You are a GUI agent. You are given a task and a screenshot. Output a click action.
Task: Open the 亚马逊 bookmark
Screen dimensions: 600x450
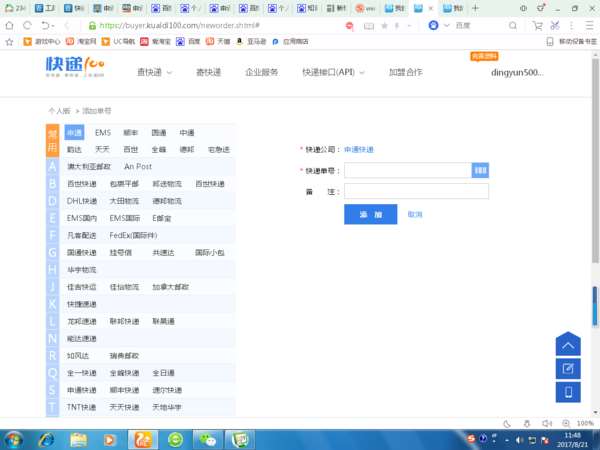tap(251, 42)
